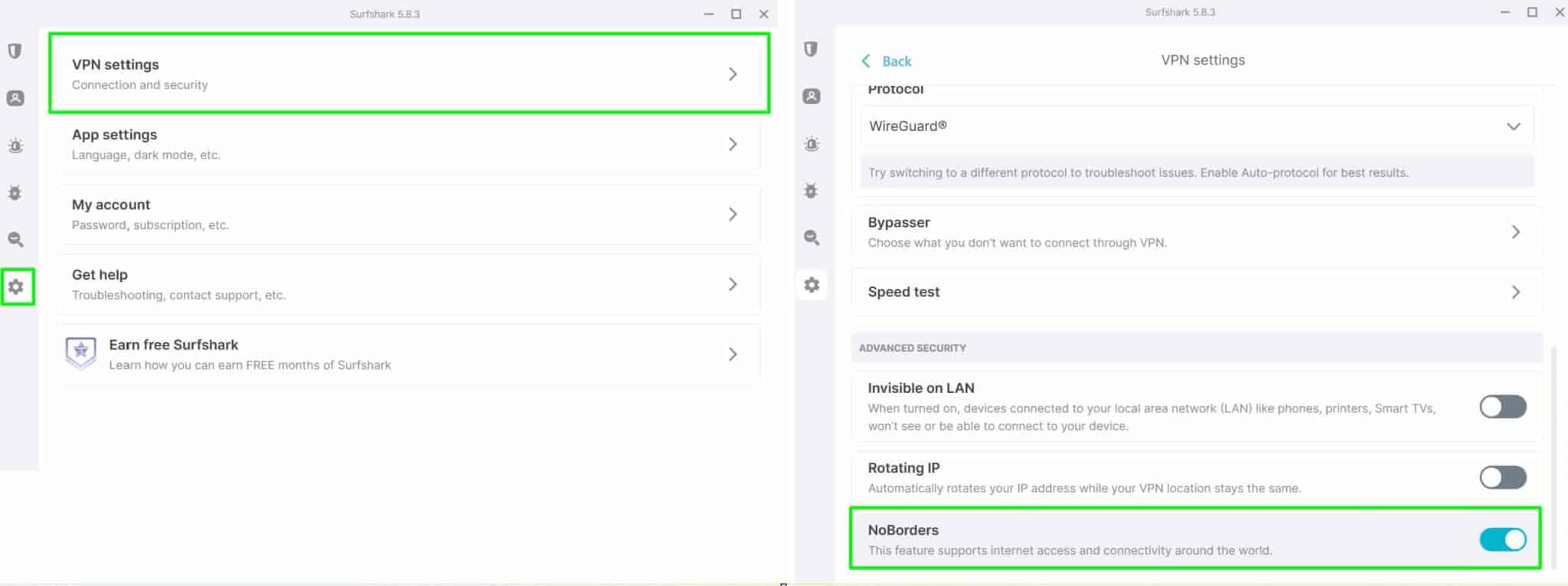Image resolution: width=1568 pixels, height=586 pixels.
Task: Maximize the right Surfshark window
Action: click(x=1532, y=12)
